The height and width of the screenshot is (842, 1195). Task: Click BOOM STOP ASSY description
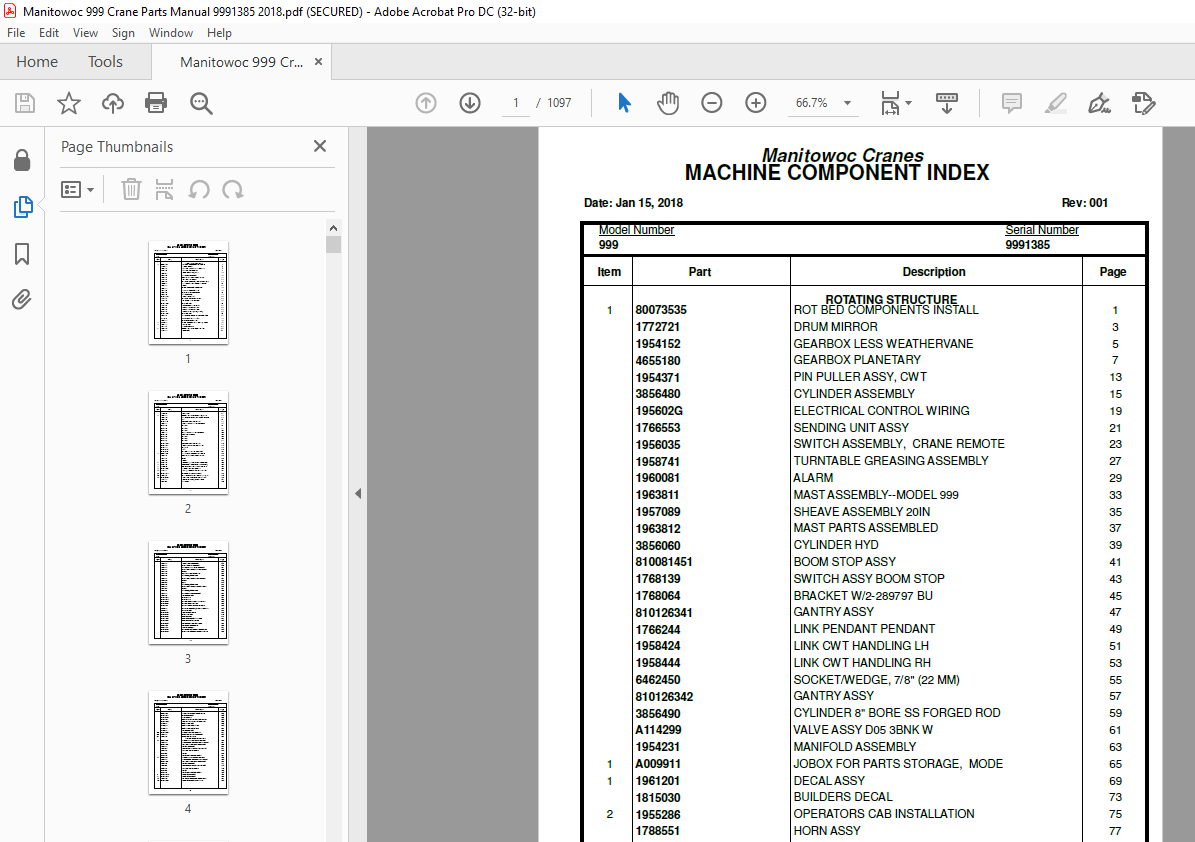[x=844, y=562]
